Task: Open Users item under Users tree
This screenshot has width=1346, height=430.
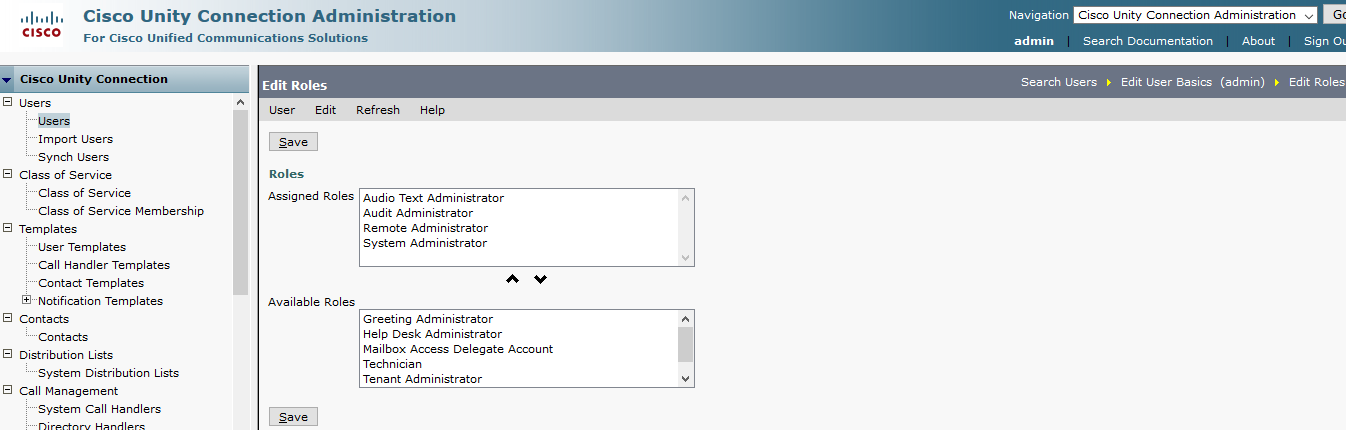Action: click(54, 121)
